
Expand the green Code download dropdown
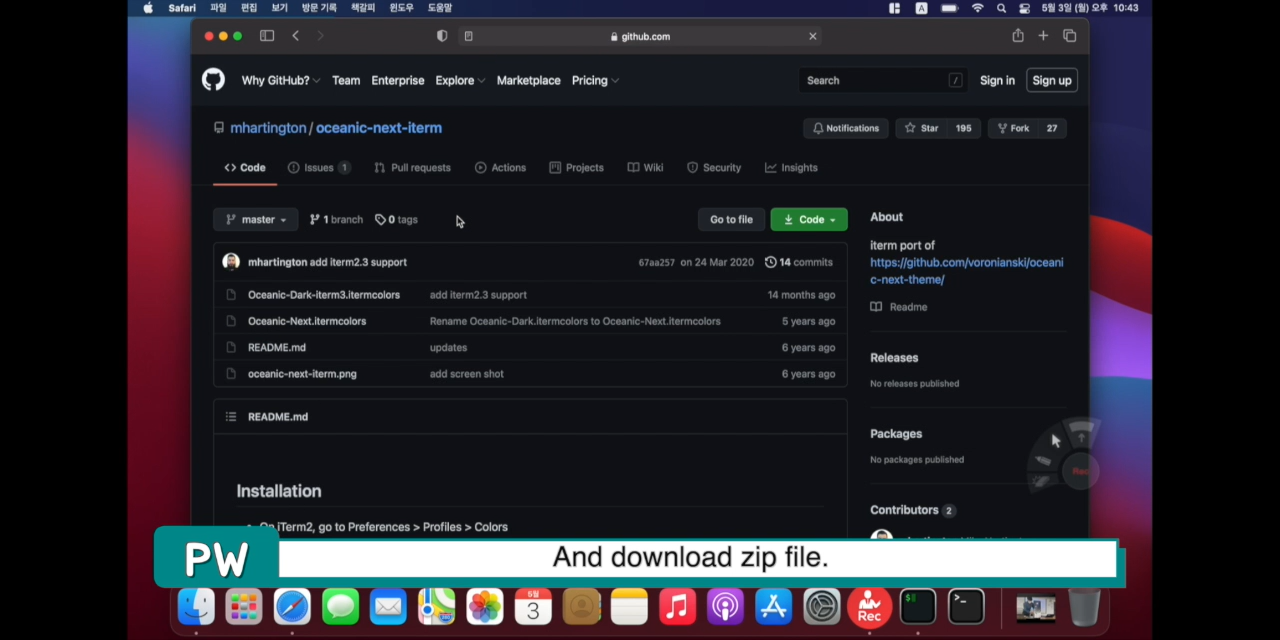pos(809,220)
